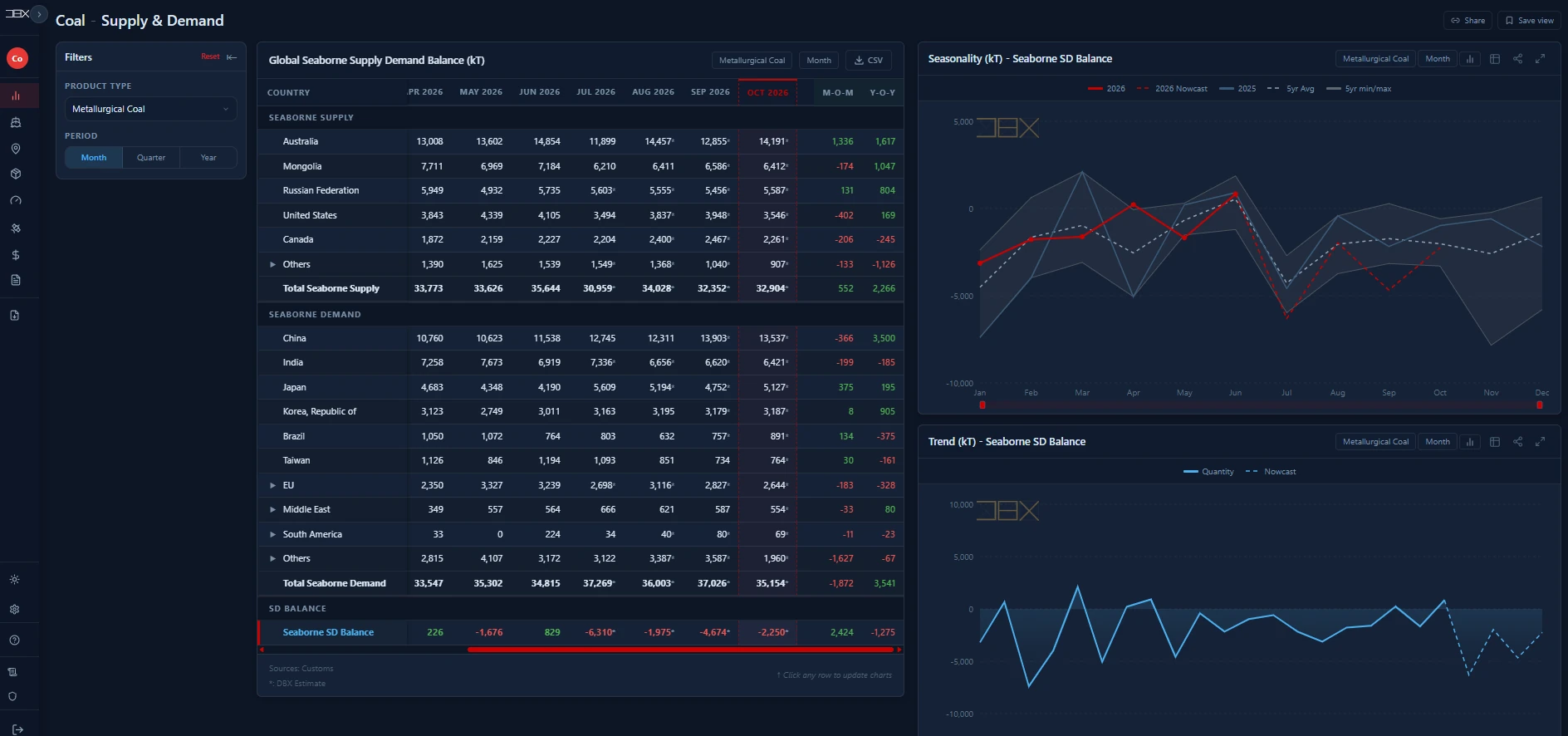Download table as CSV
Image resolution: width=1568 pixels, height=736 pixels.
(869, 61)
